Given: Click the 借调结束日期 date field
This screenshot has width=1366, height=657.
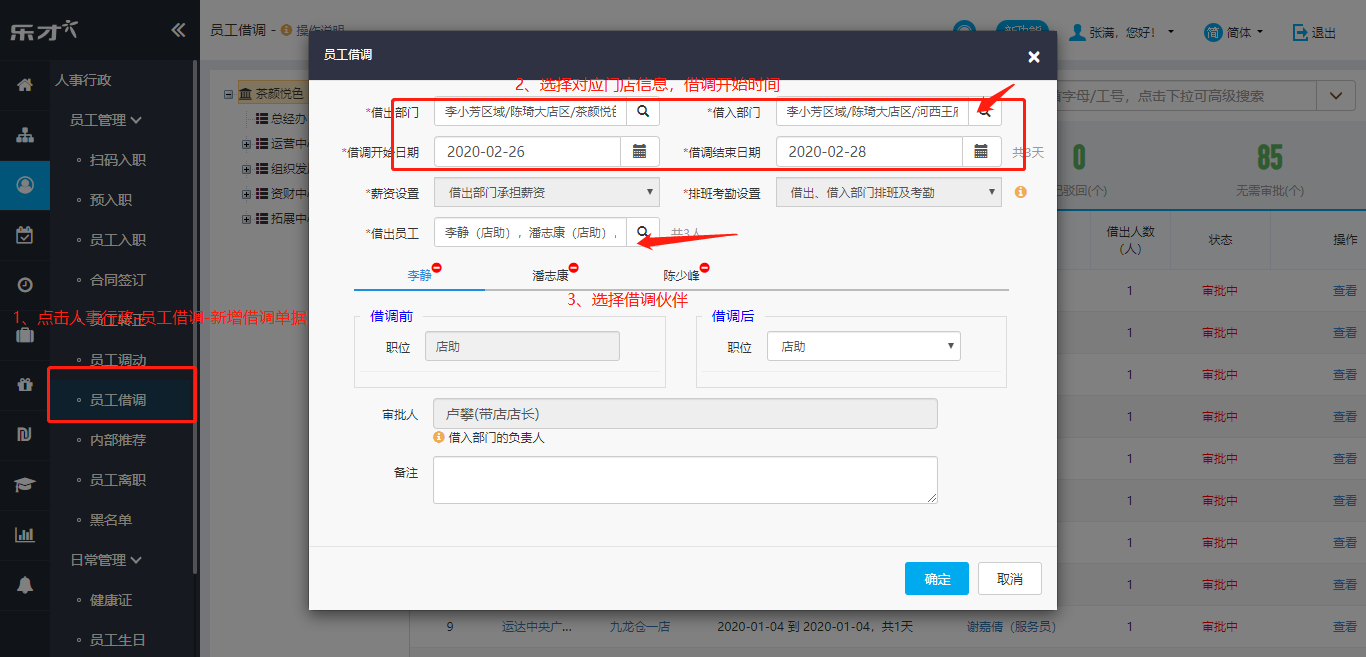Looking at the screenshot, I should tap(869, 152).
